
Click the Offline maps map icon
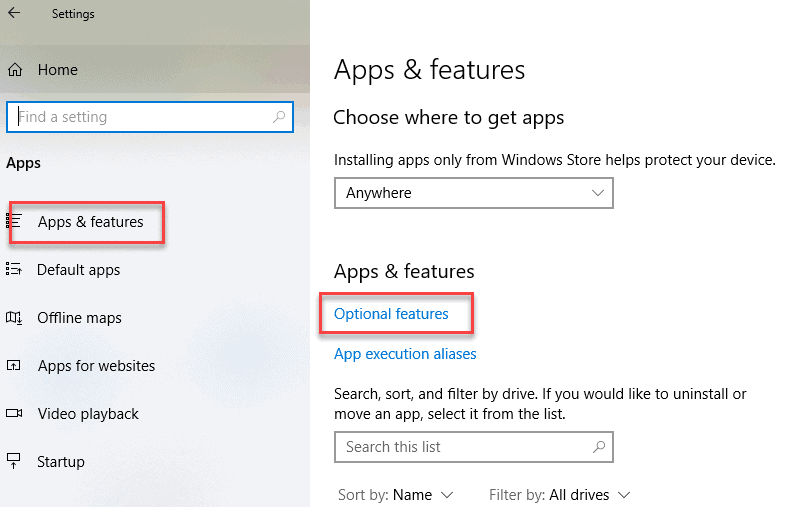pos(14,318)
